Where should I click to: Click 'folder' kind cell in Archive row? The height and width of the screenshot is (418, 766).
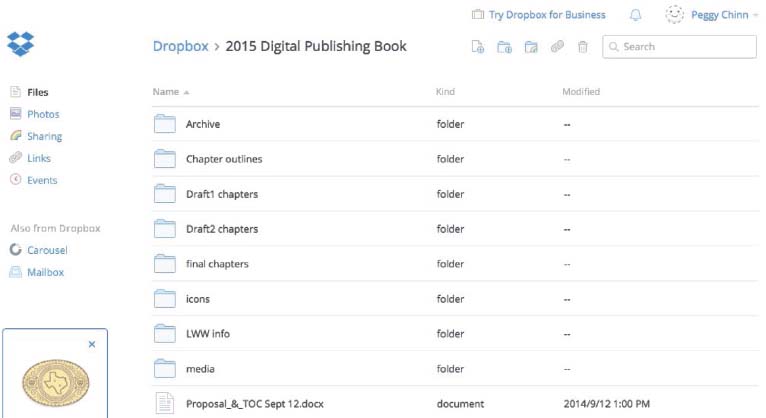450,124
